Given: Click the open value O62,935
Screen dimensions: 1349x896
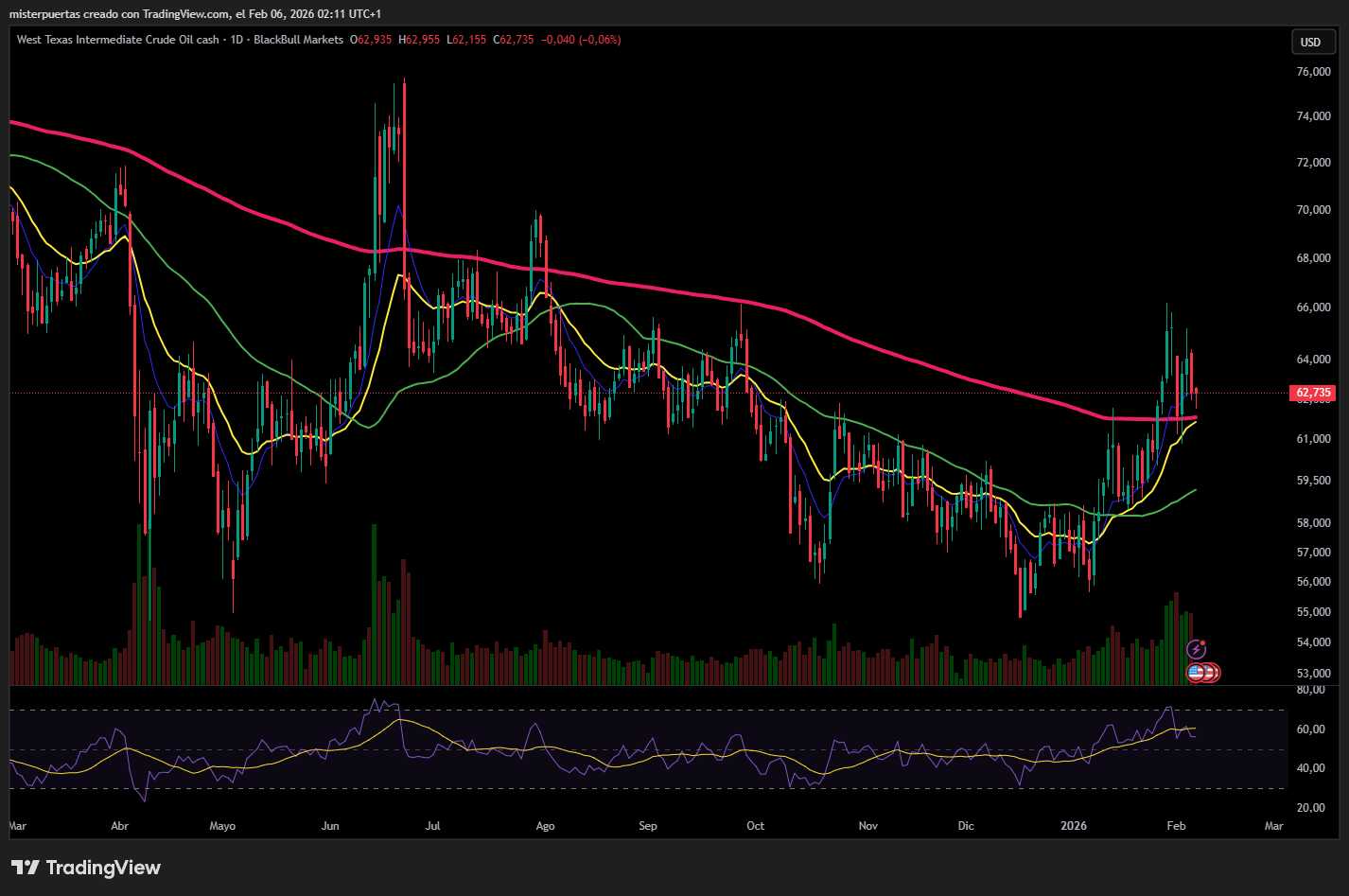Looking at the screenshot, I should tap(371, 40).
